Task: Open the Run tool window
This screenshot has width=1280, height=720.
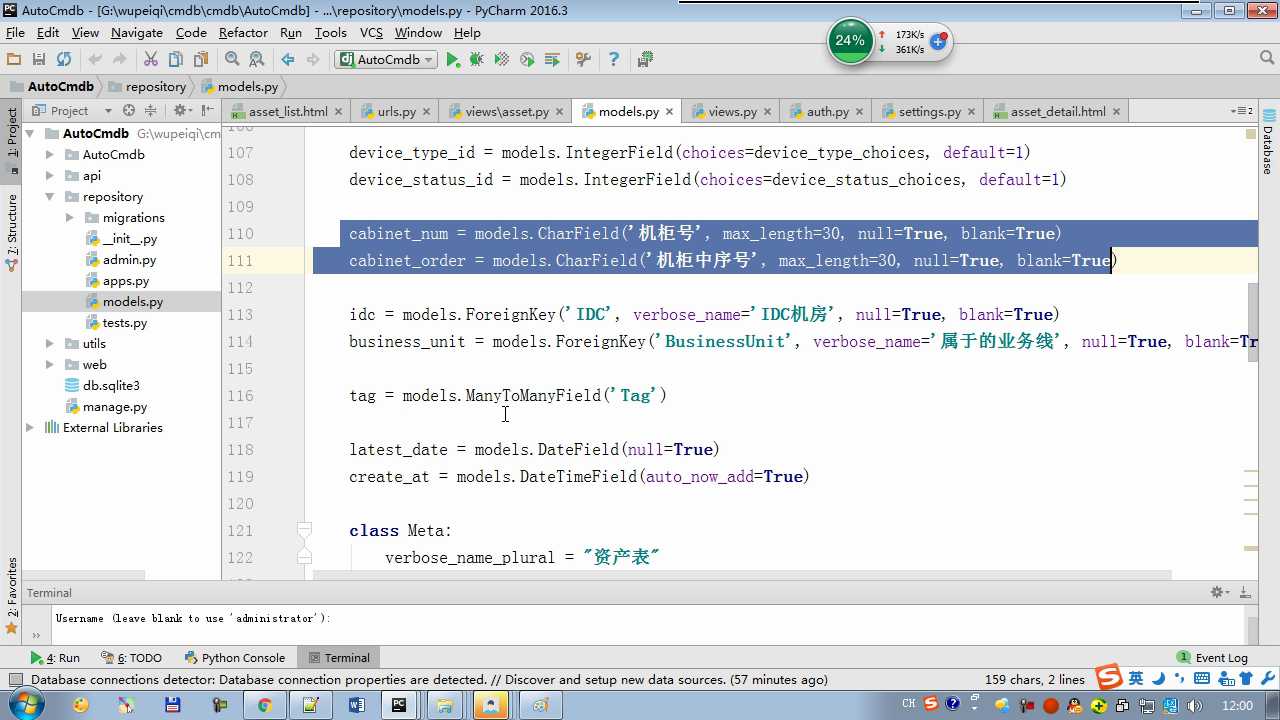Action: point(55,658)
